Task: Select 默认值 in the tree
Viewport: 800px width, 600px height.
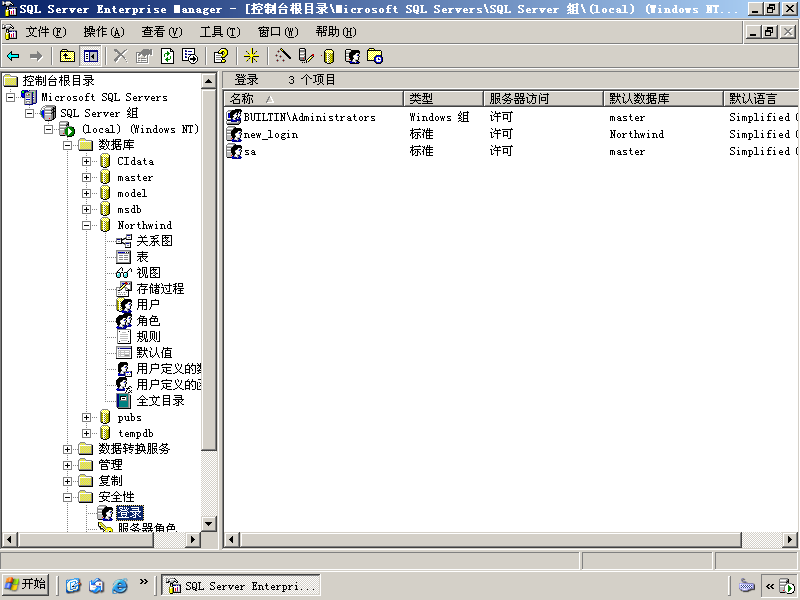Action: pyautogui.click(x=154, y=353)
